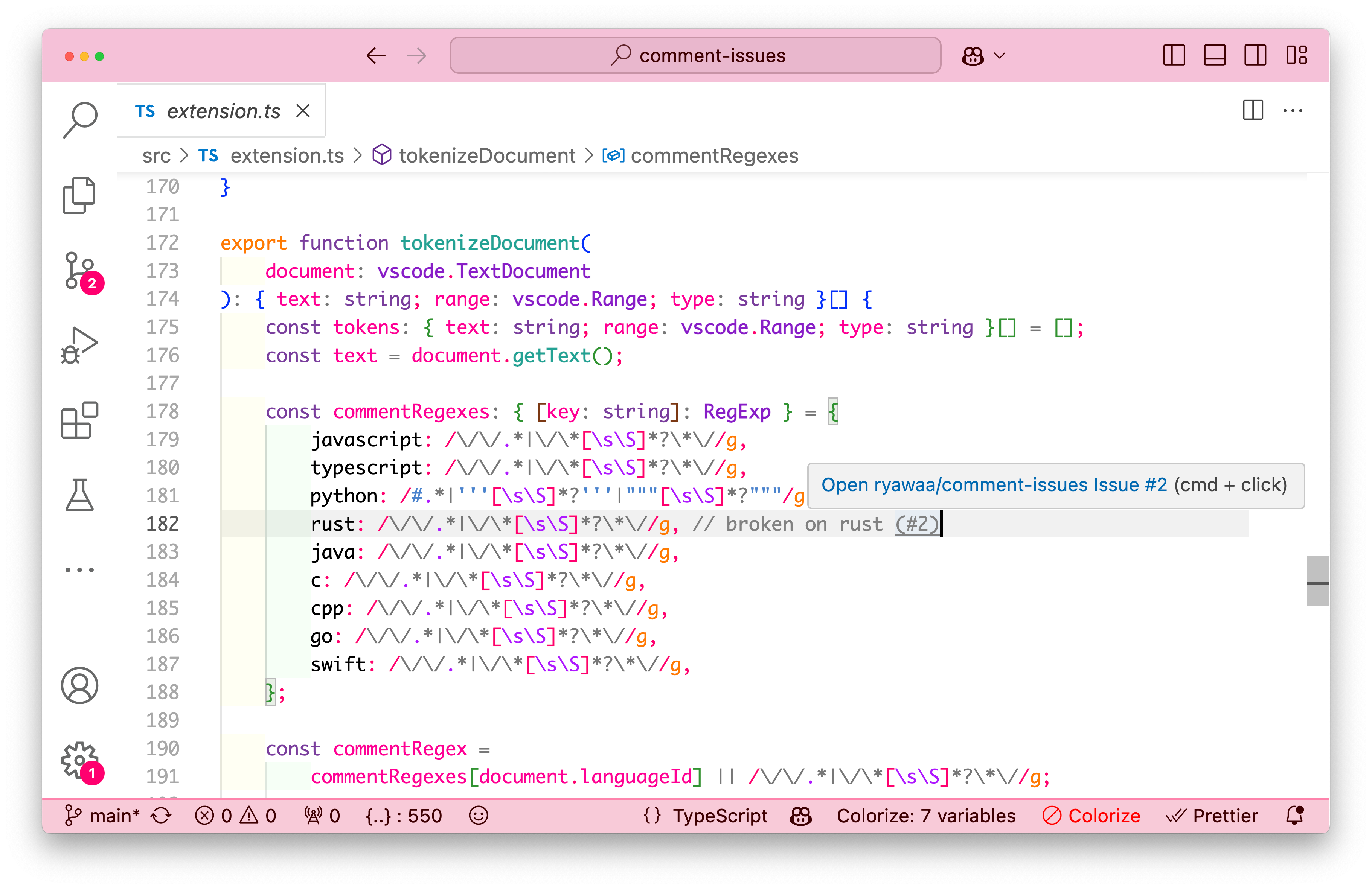
Task: Click line number 182 in gutter
Action: 163,524
